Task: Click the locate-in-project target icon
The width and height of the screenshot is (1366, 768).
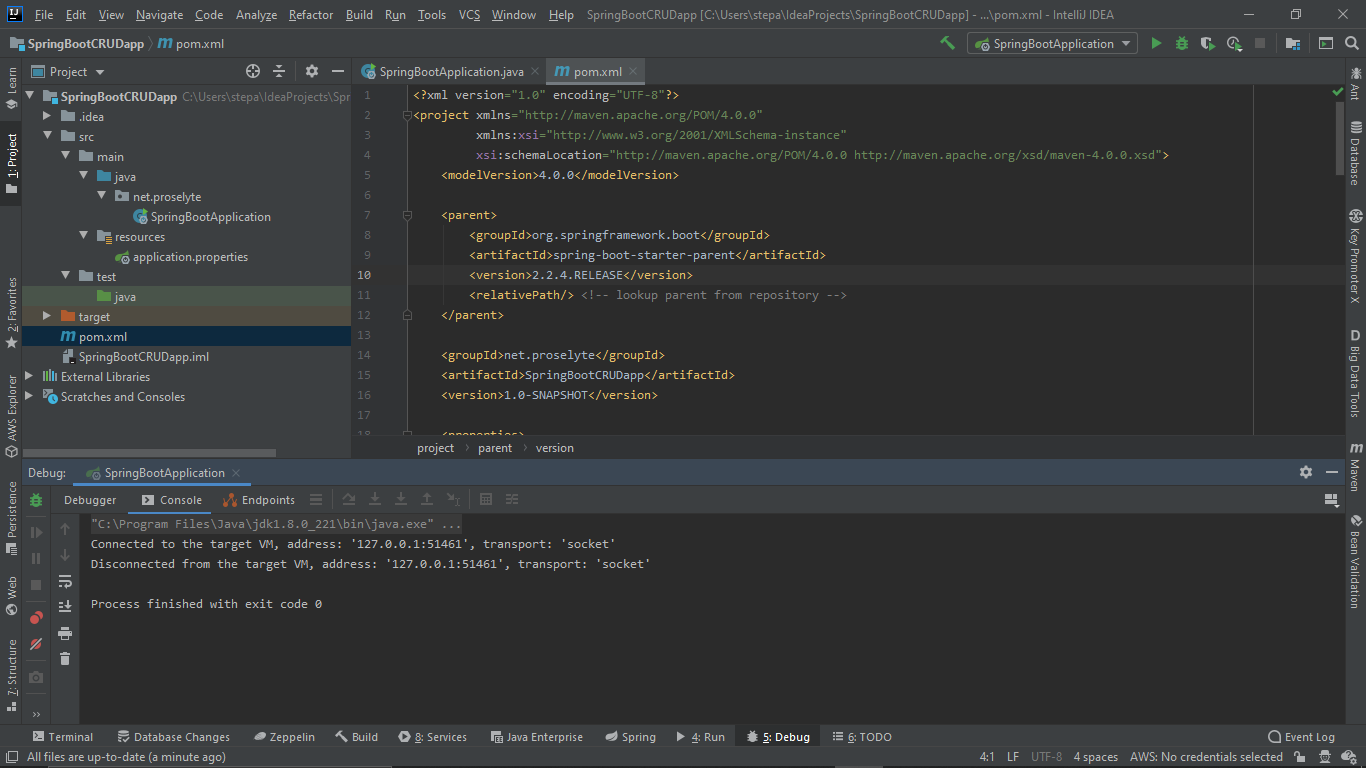Action: [x=253, y=71]
